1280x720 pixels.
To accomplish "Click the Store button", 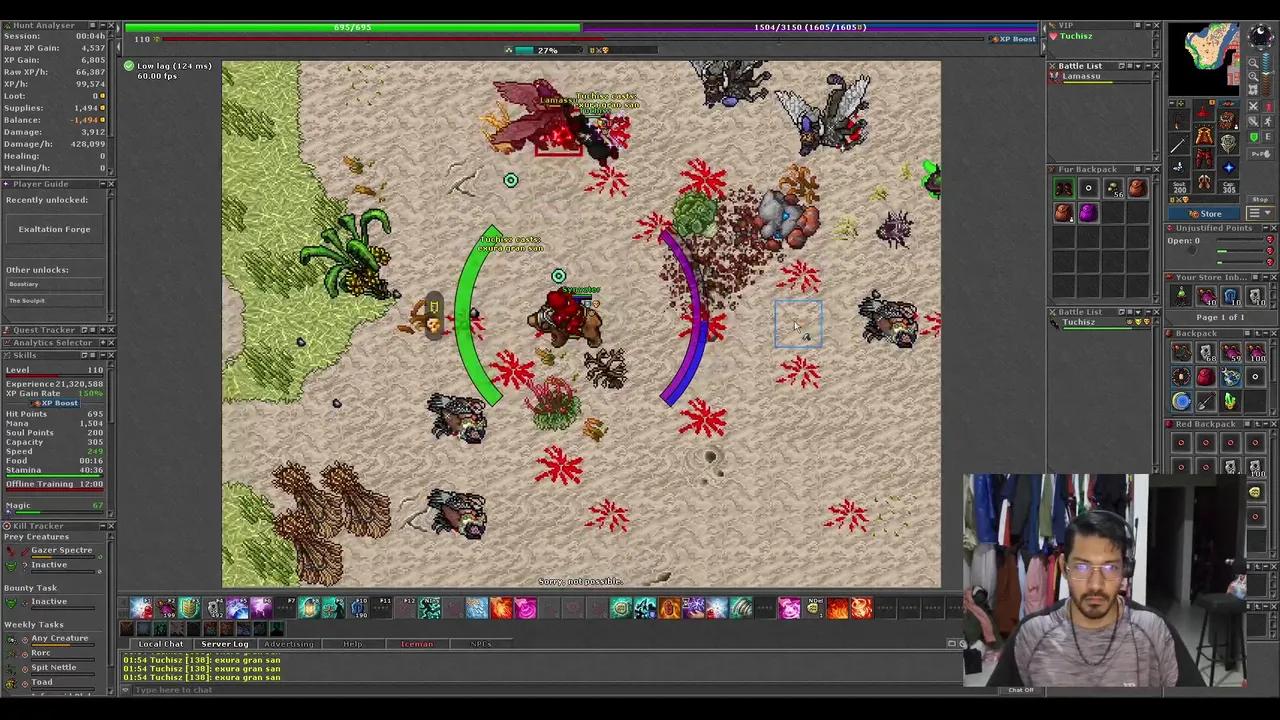I will tap(1204, 213).
